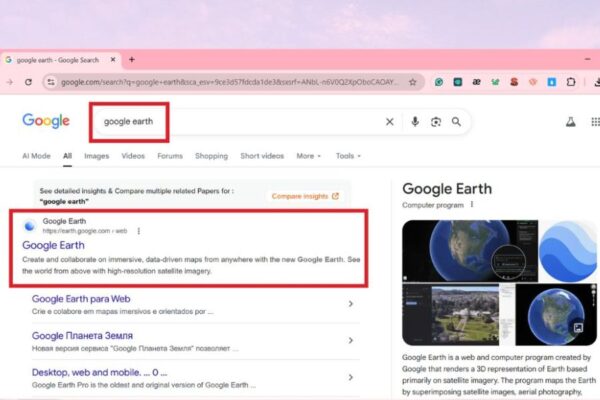
Task: Expand the Google Earth para Web sitelink
Action: tap(350, 304)
